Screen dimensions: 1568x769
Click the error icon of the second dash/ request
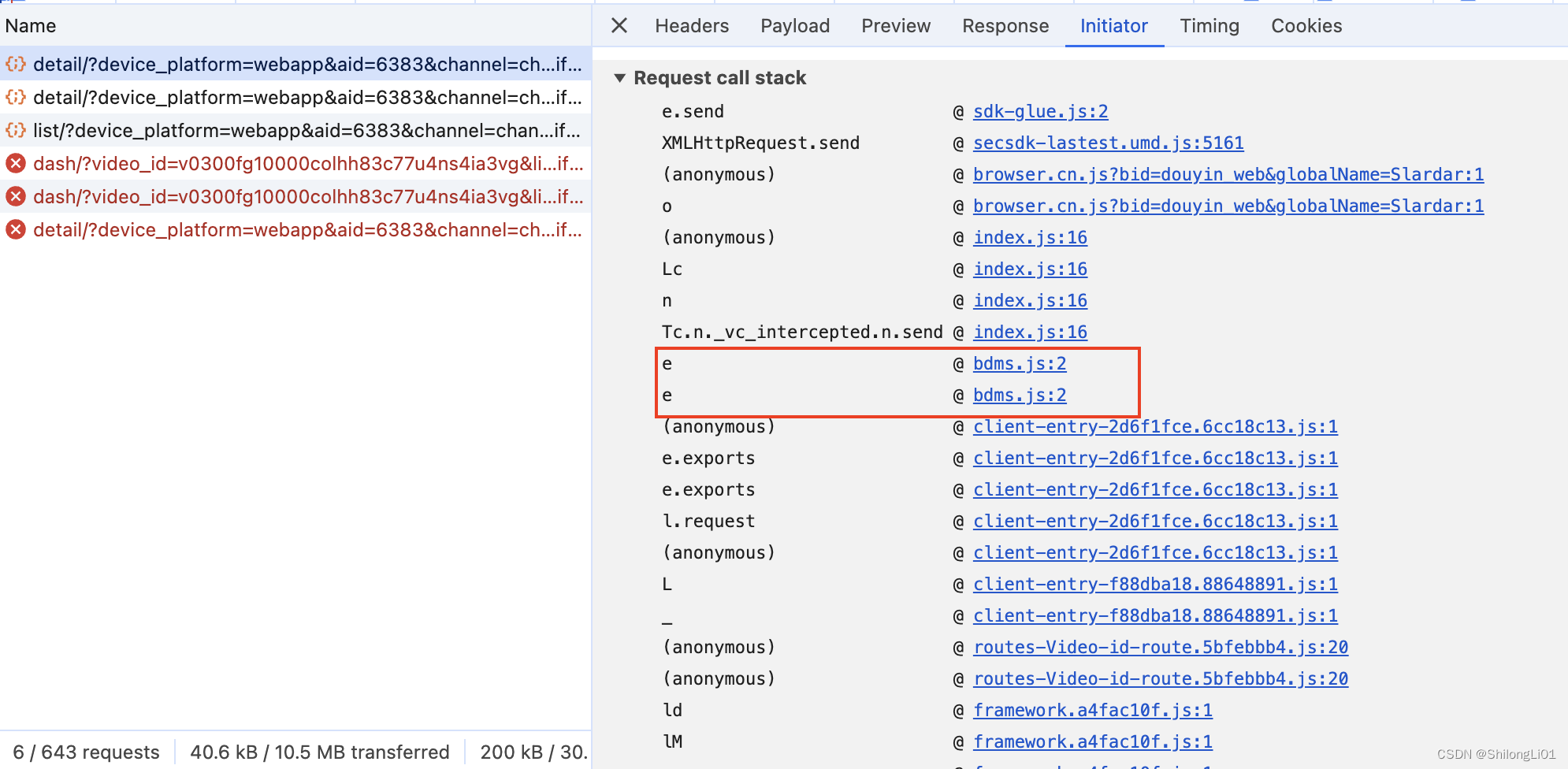pyautogui.click(x=16, y=196)
